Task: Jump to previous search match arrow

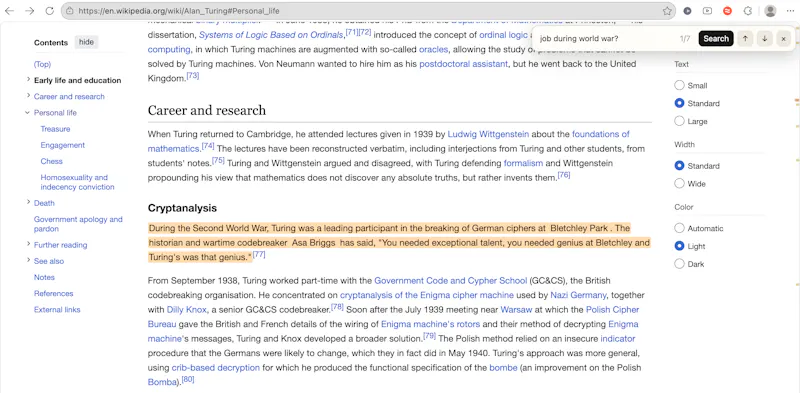Action: (x=745, y=38)
